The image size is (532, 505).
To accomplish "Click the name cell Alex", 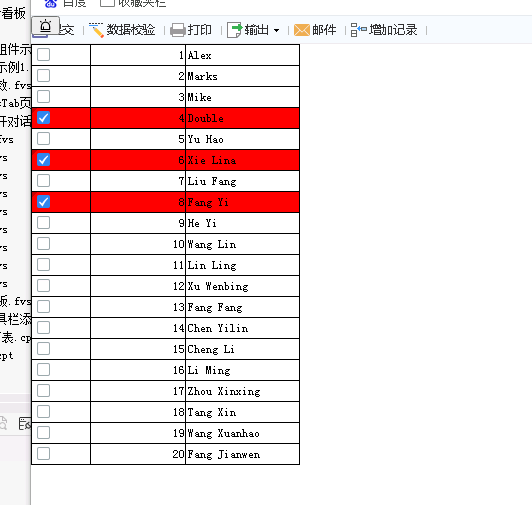I will pyautogui.click(x=242, y=55).
